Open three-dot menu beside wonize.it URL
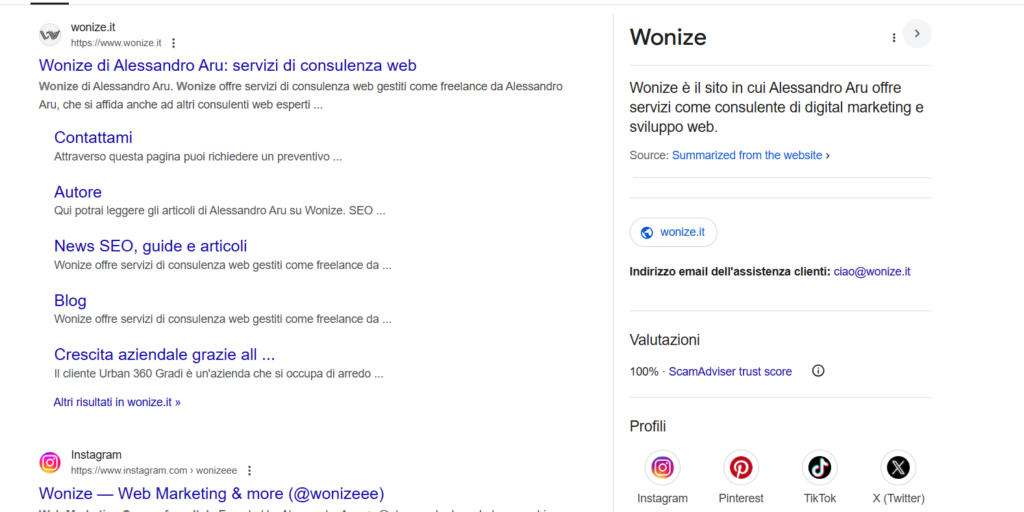 point(173,43)
